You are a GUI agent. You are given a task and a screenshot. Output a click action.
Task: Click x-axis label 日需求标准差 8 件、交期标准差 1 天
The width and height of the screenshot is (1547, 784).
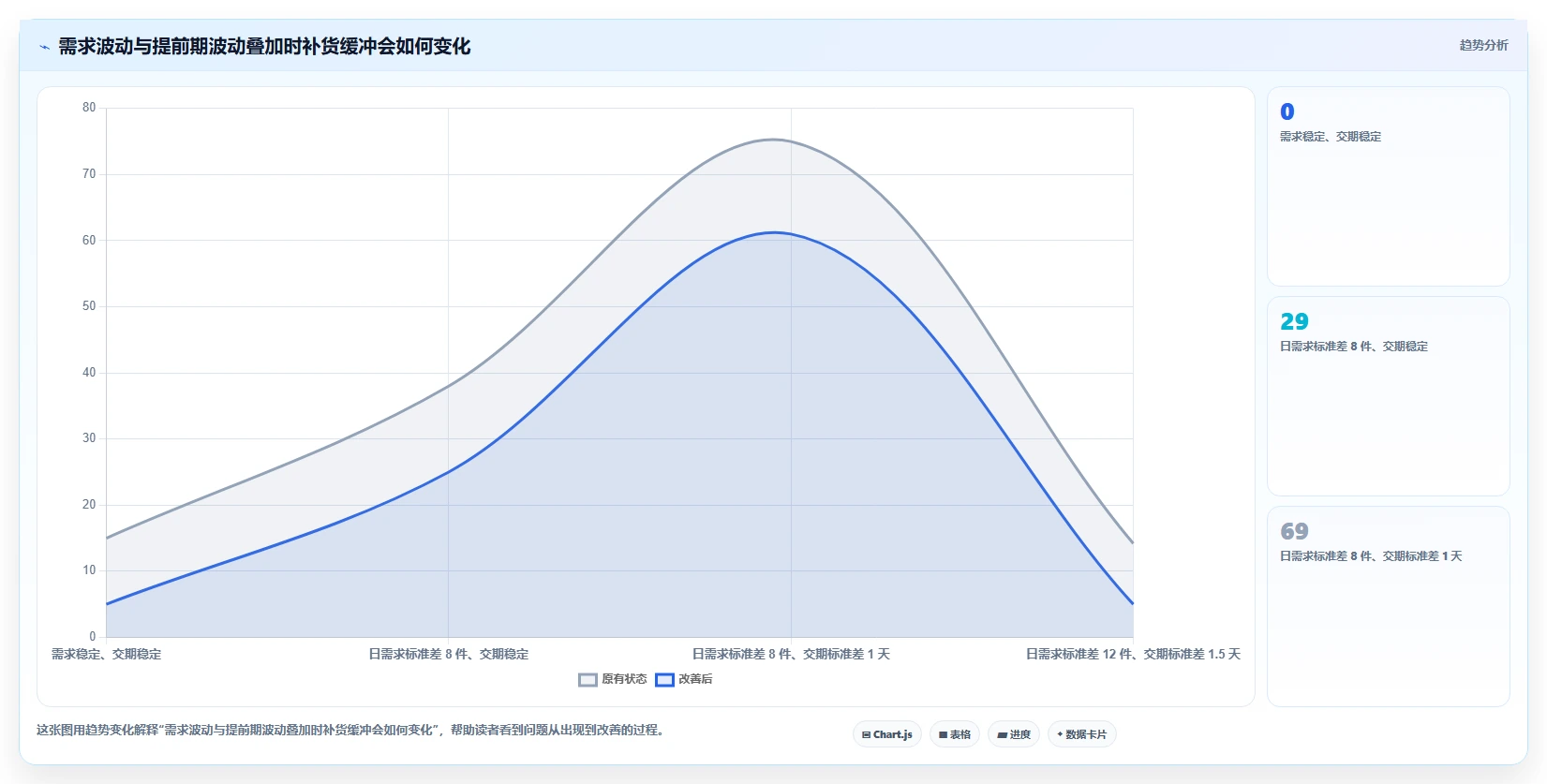tap(791, 654)
